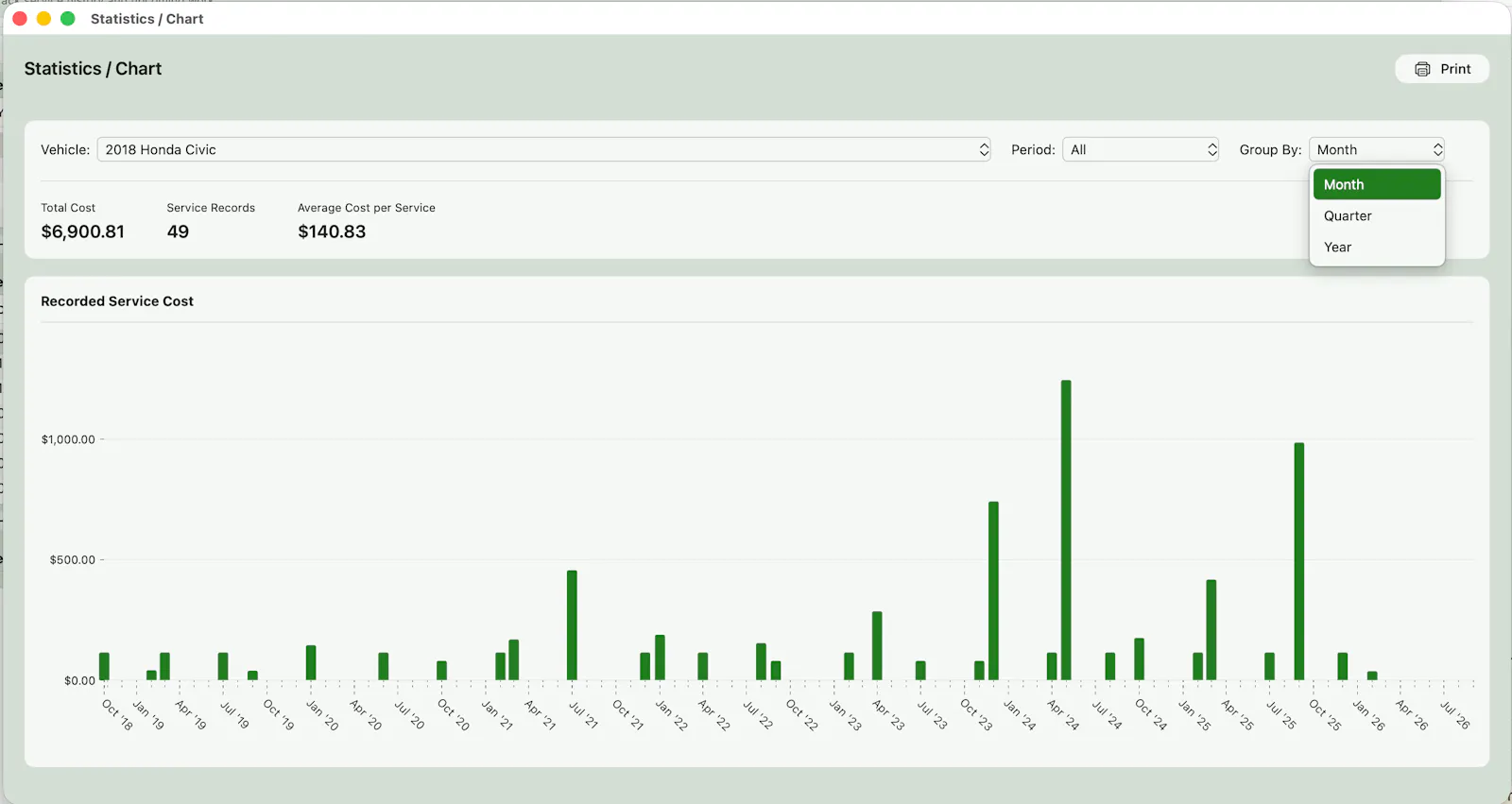
Task: Close the Statistics / Chart window
Action: click(x=20, y=19)
